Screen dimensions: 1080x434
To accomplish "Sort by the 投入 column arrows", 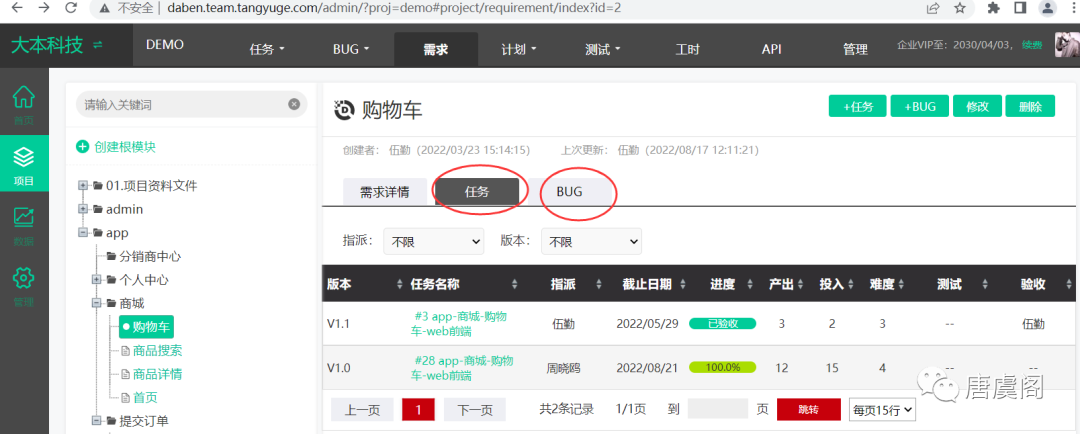I will pyautogui.click(x=851, y=285).
